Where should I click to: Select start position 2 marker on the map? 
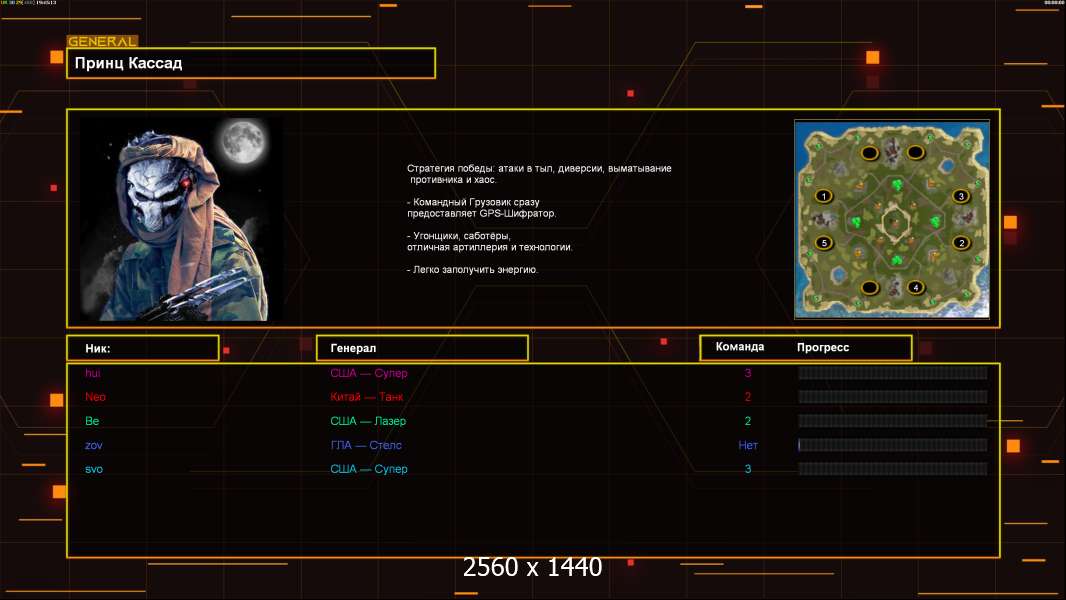(961, 242)
